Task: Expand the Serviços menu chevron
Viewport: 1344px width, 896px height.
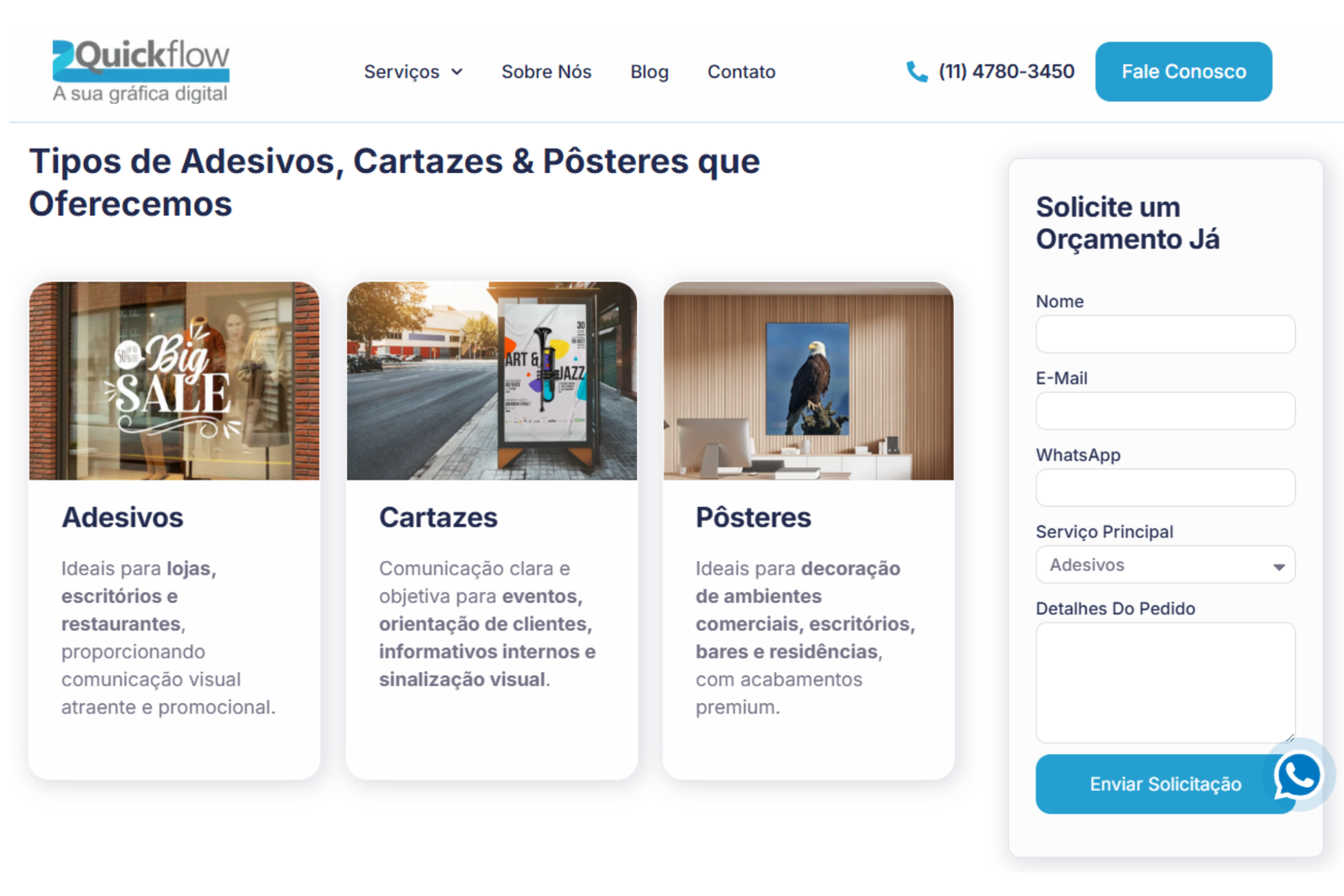Action: click(457, 72)
